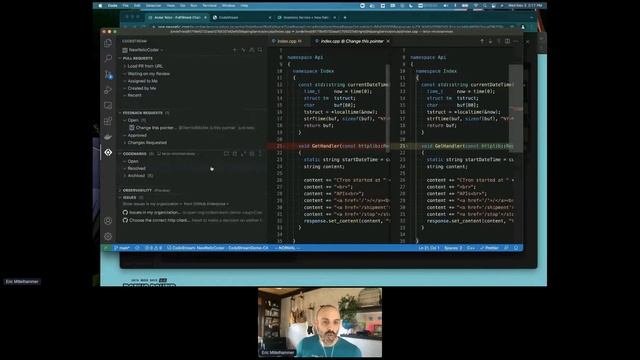Close the Change this pointer diff tab
The height and width of the screenshot is (360, 640).
388,41
